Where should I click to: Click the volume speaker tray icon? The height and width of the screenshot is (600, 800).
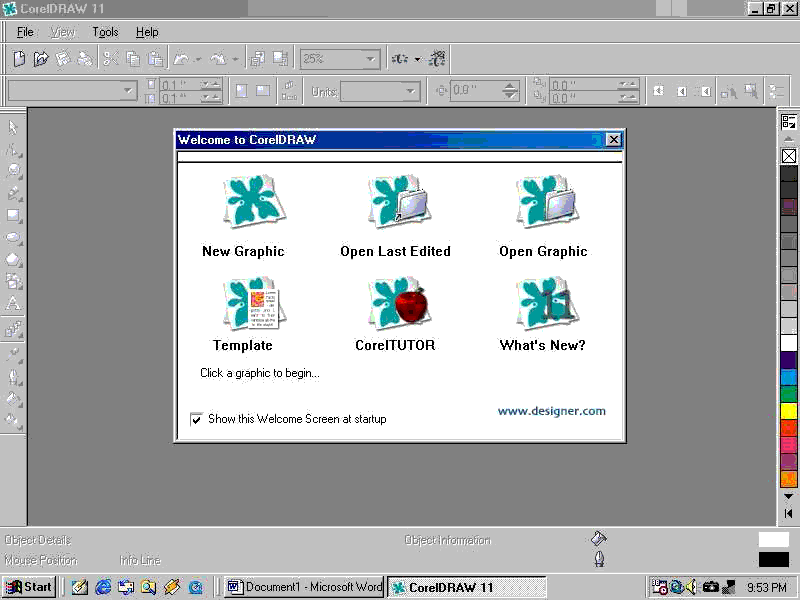pos(692,587)
